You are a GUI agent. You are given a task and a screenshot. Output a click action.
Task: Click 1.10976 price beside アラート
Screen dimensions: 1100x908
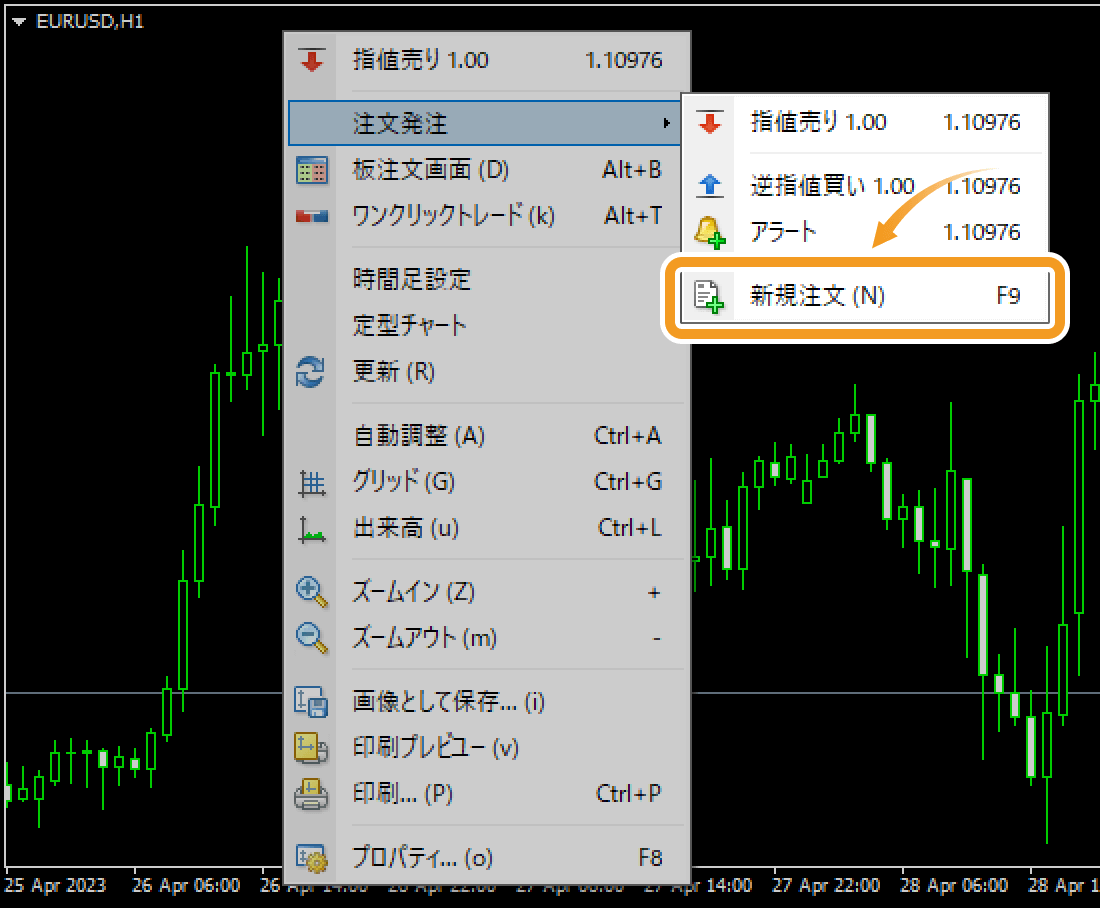tap(981, 232)
